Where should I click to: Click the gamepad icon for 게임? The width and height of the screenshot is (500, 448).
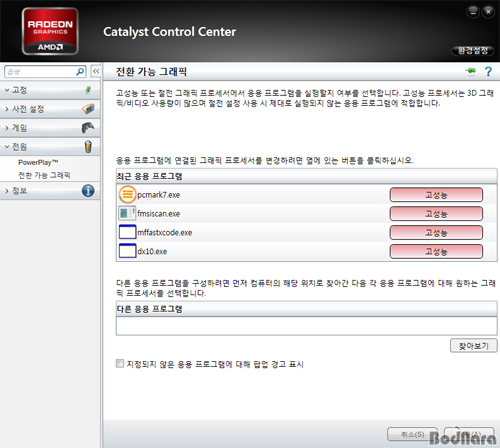tap(88, 128)
